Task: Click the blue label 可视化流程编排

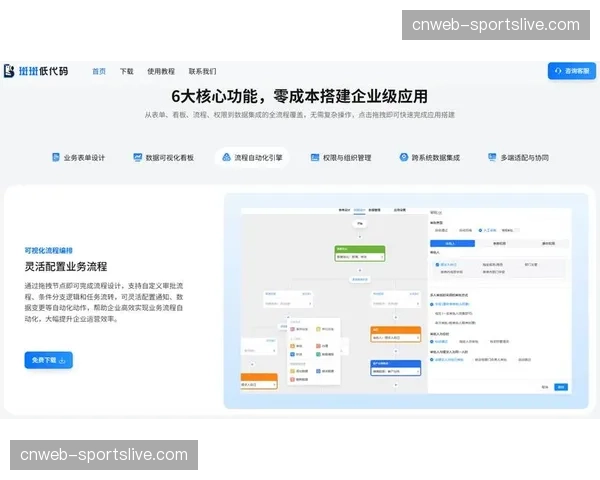Action: click(49, 250)
